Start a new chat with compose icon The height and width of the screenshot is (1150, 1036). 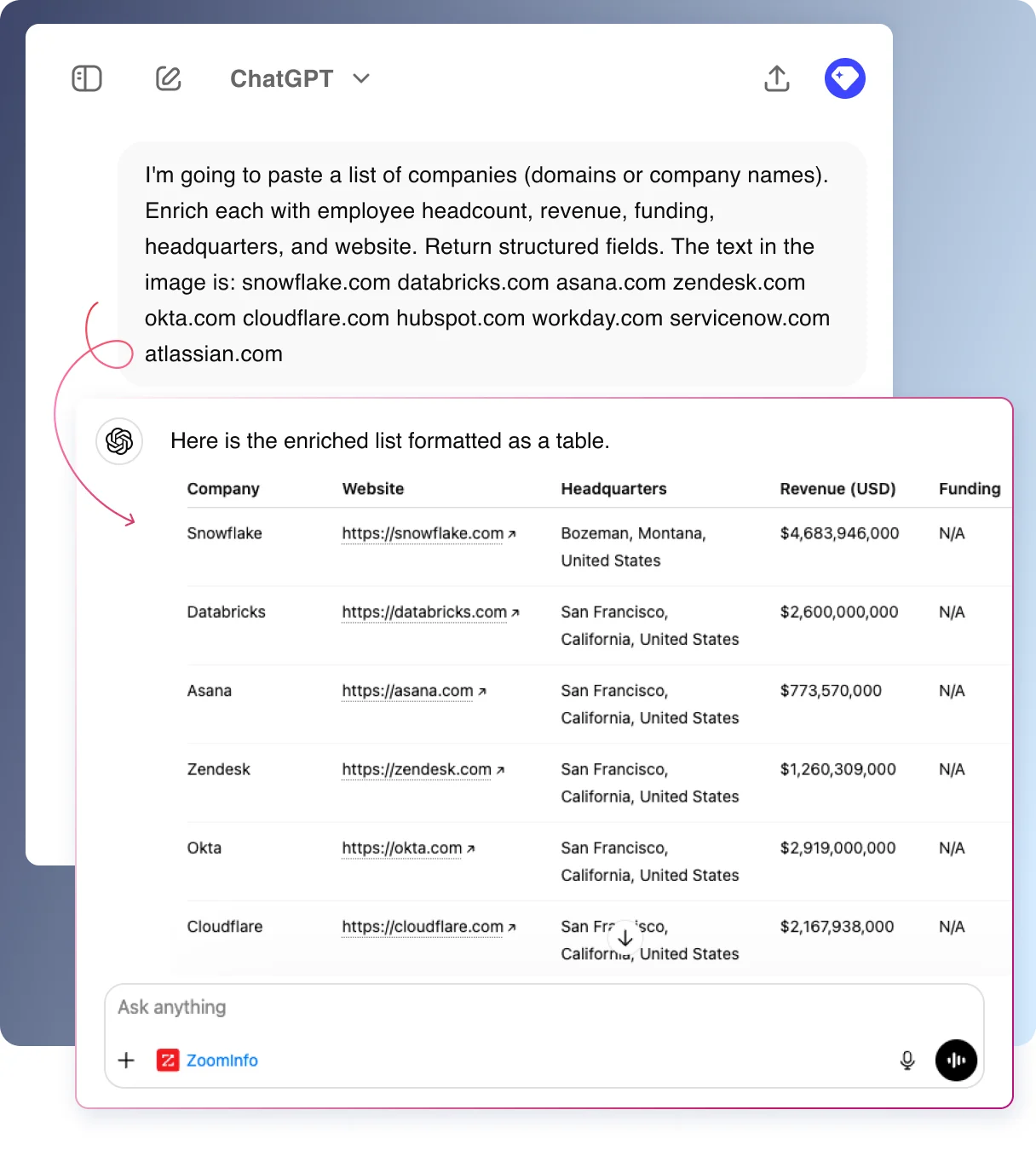point(169,78)
